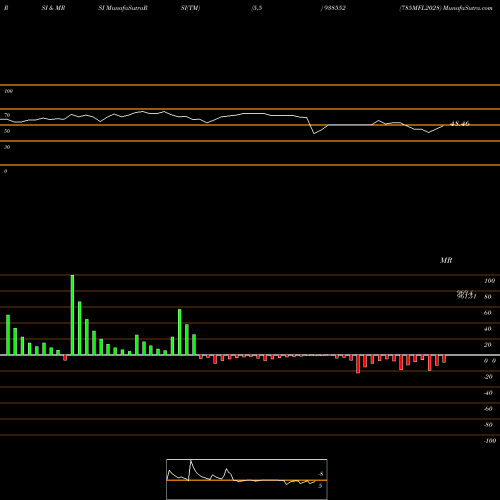Click the mini overview chart thumbnail
500x500 pixels.
pos(247,479)
